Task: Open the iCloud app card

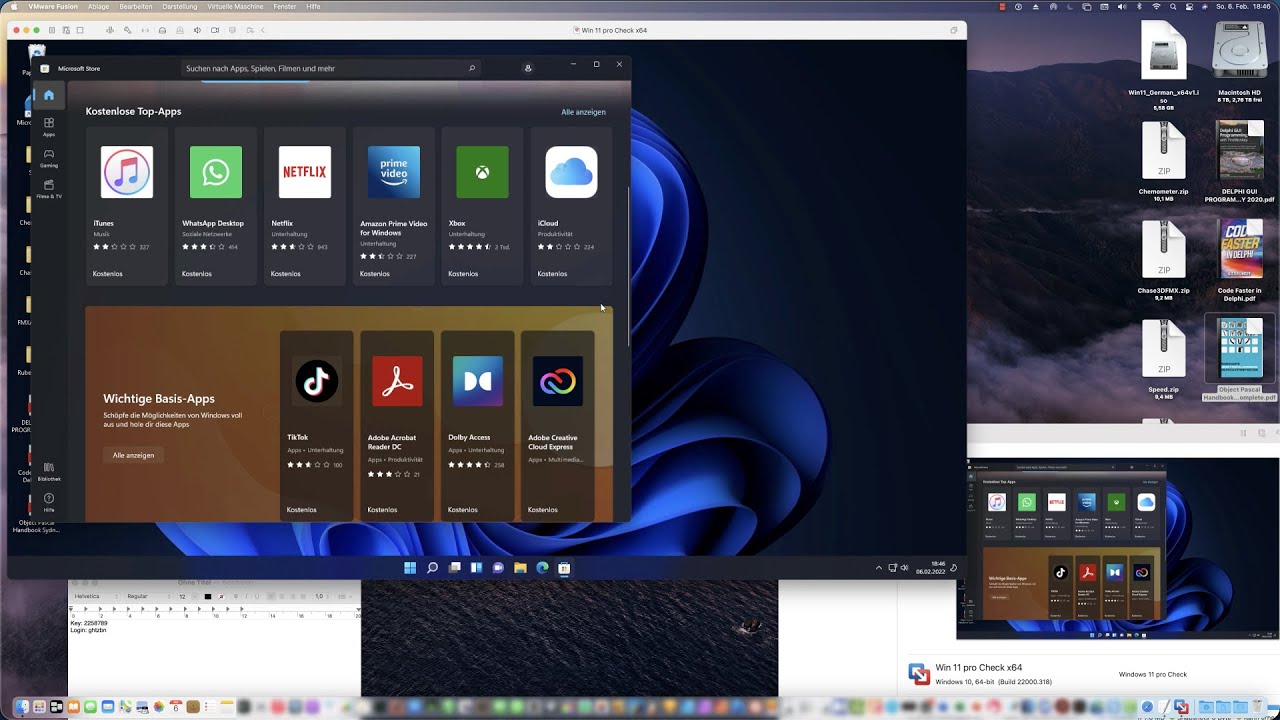Action: click(x=571, y=206)
